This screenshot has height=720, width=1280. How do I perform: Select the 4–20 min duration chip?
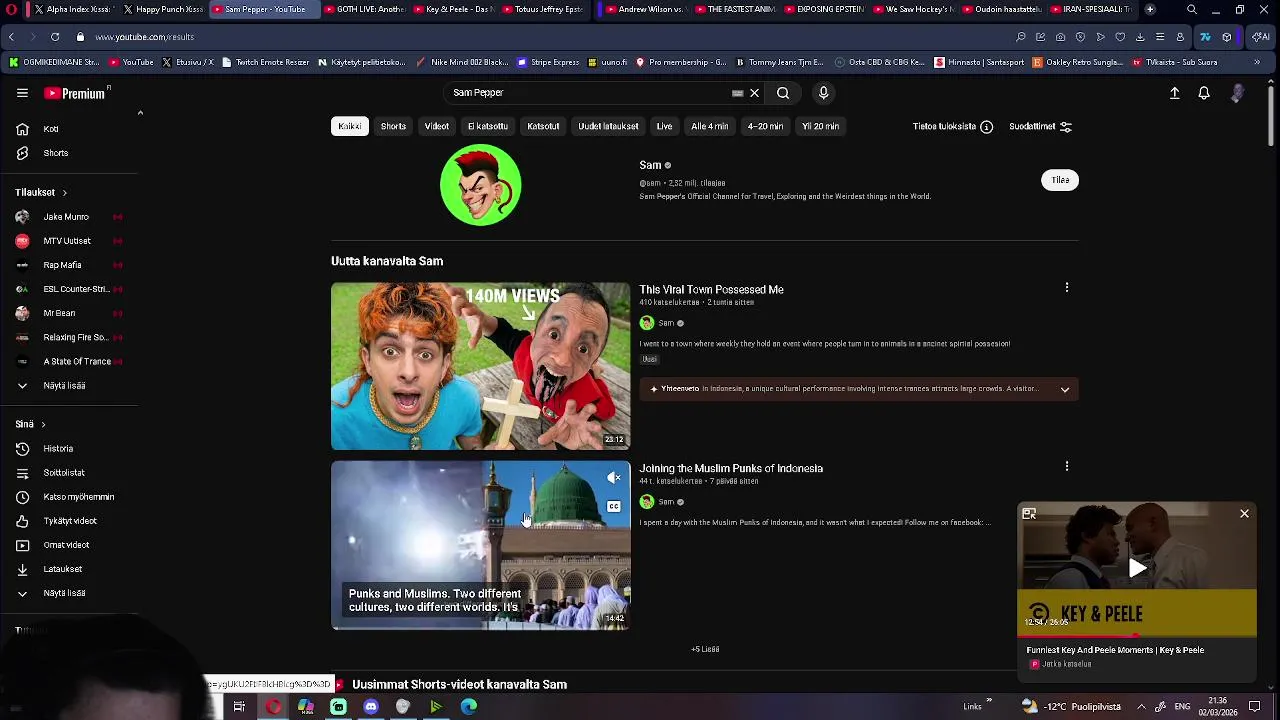pos(765,127)
